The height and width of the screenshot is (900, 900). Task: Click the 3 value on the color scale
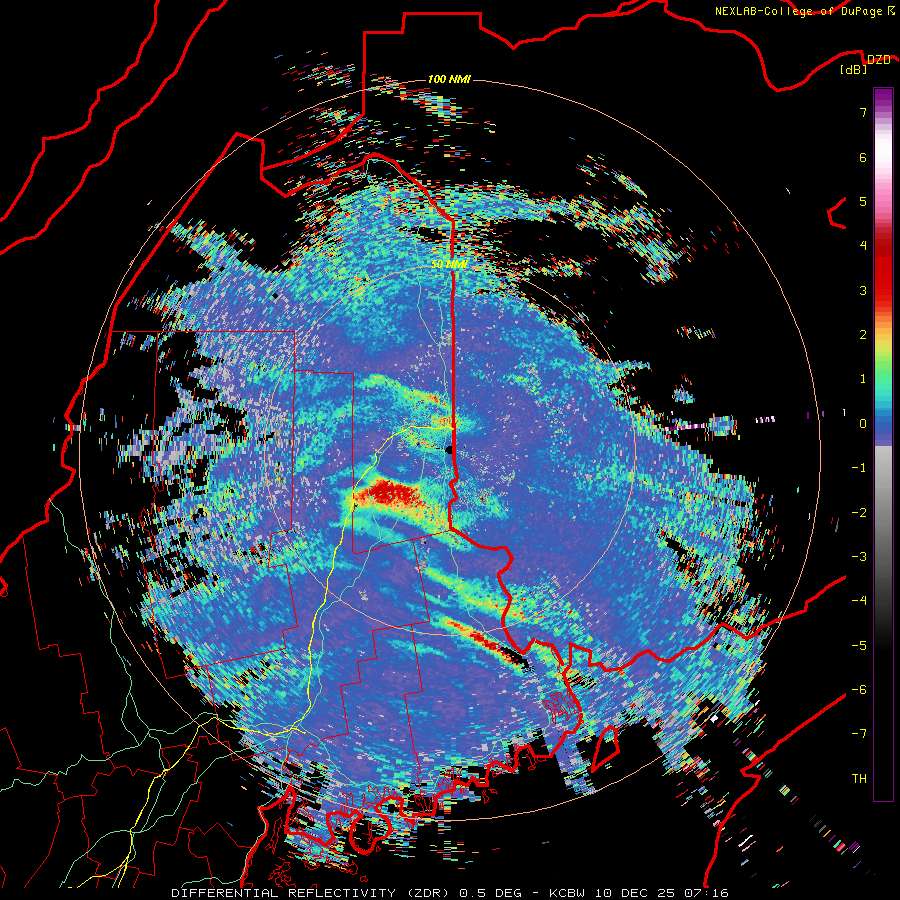click(x=863, y=290)
